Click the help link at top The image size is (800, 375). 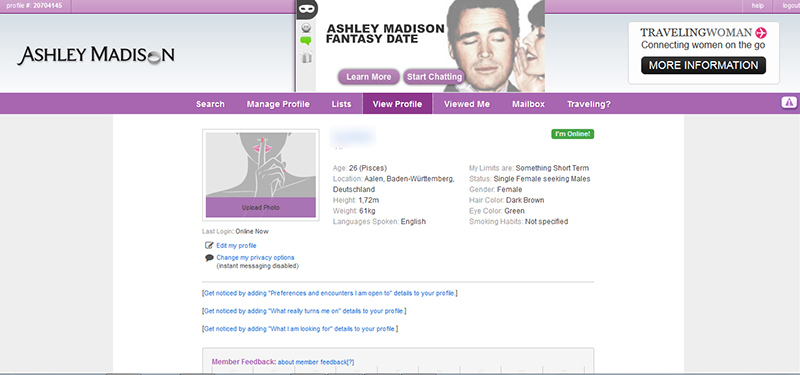(x=758, y=6)
